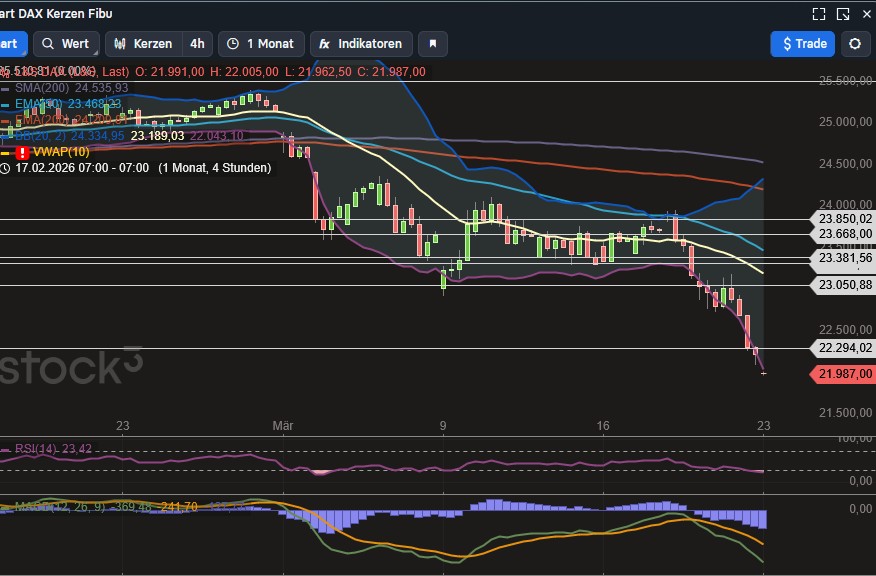
Task: Click the clock icon beside date range
Action: 5,168
